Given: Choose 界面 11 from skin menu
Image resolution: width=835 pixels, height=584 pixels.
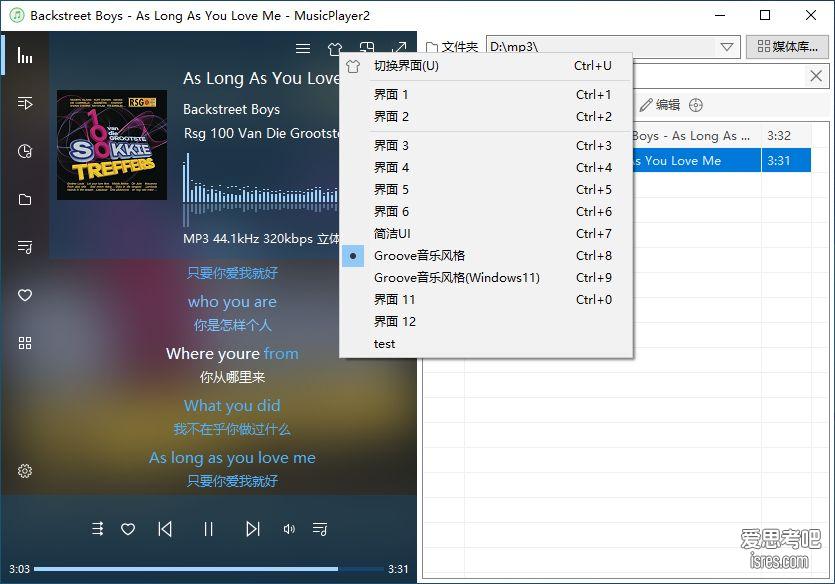Looking at the screenshot, I should click(x=486, y=300).
